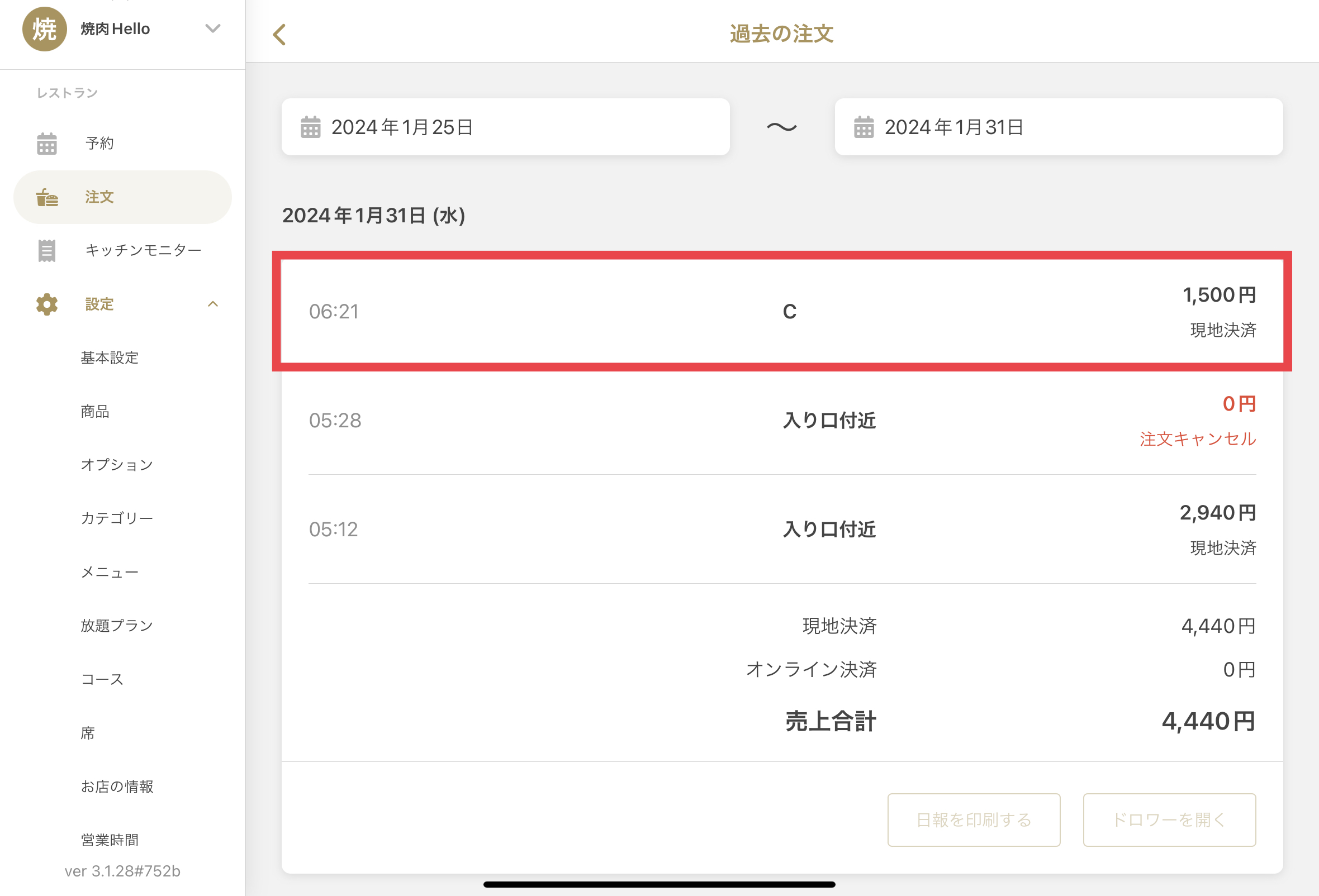This screenshot has height=896, width=1319.
Task: Click the 焼 restaurant logo avatar
Action: (x=44, y=29)
